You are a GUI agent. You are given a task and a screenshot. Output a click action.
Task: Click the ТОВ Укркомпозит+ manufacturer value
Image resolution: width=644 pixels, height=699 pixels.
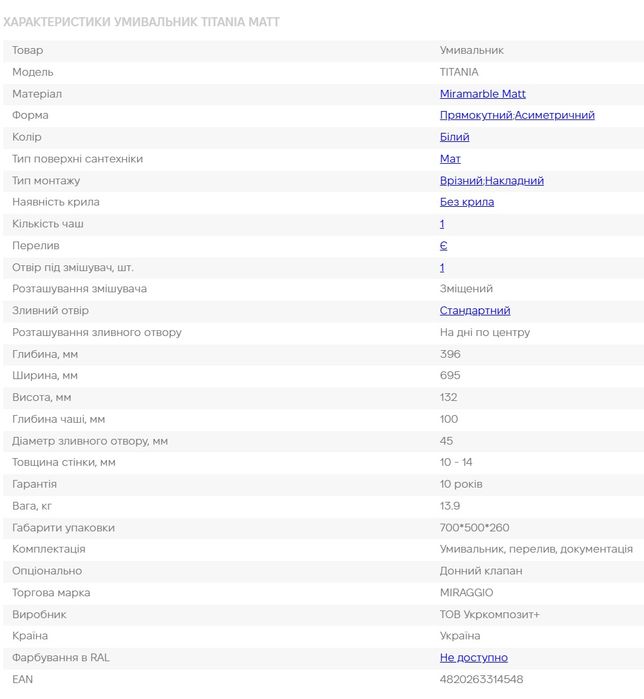coord(489,615)
